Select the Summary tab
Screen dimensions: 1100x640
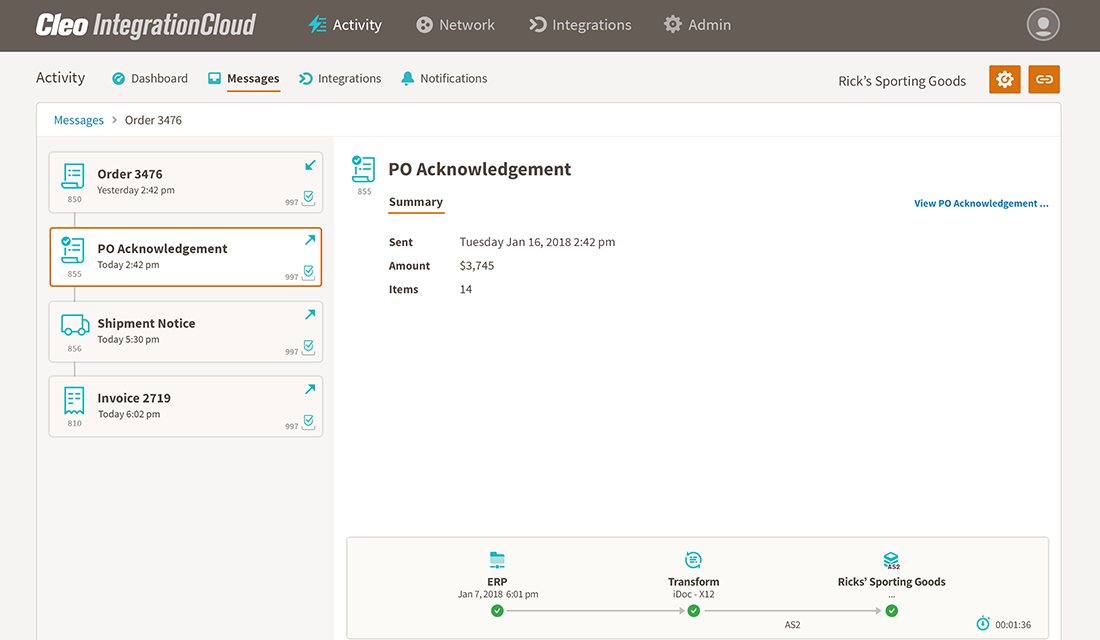(x=416, y=202)
